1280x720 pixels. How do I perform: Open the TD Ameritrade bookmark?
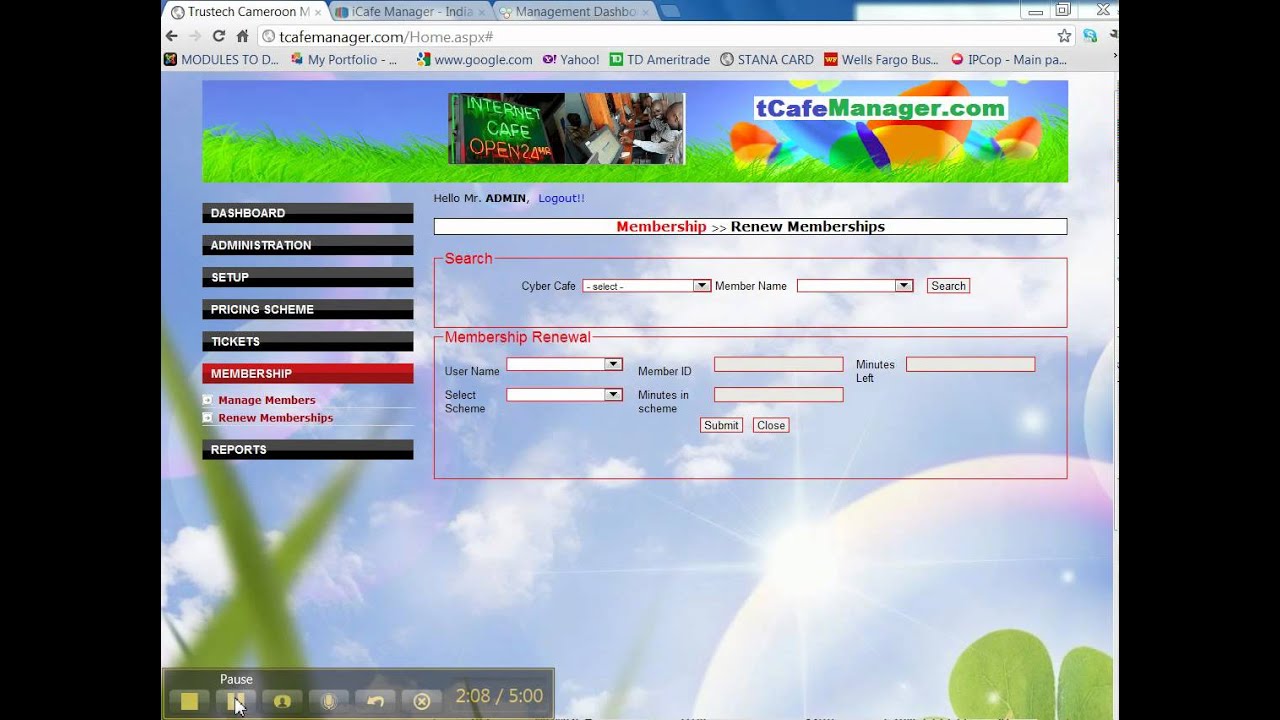660,60
